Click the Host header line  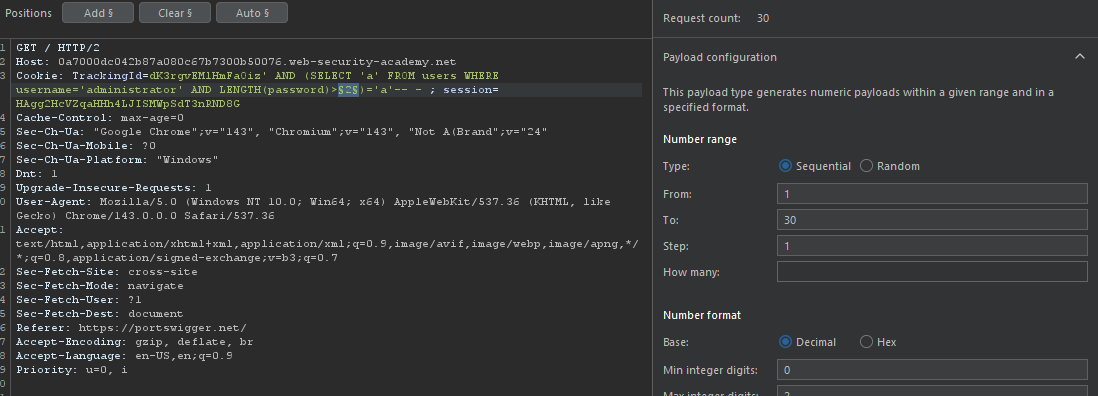[x=236, y=62]
